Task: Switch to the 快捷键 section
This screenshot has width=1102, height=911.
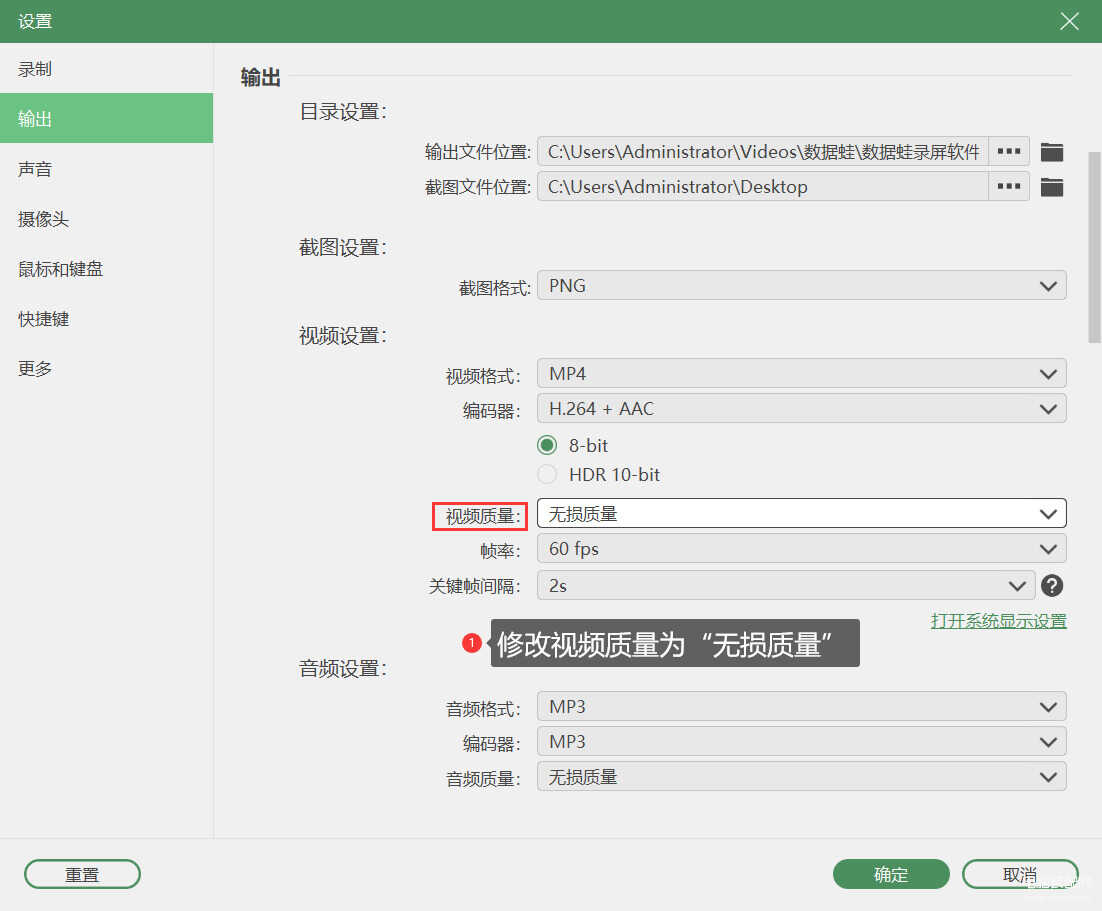Action: click(x=106, y=318)
